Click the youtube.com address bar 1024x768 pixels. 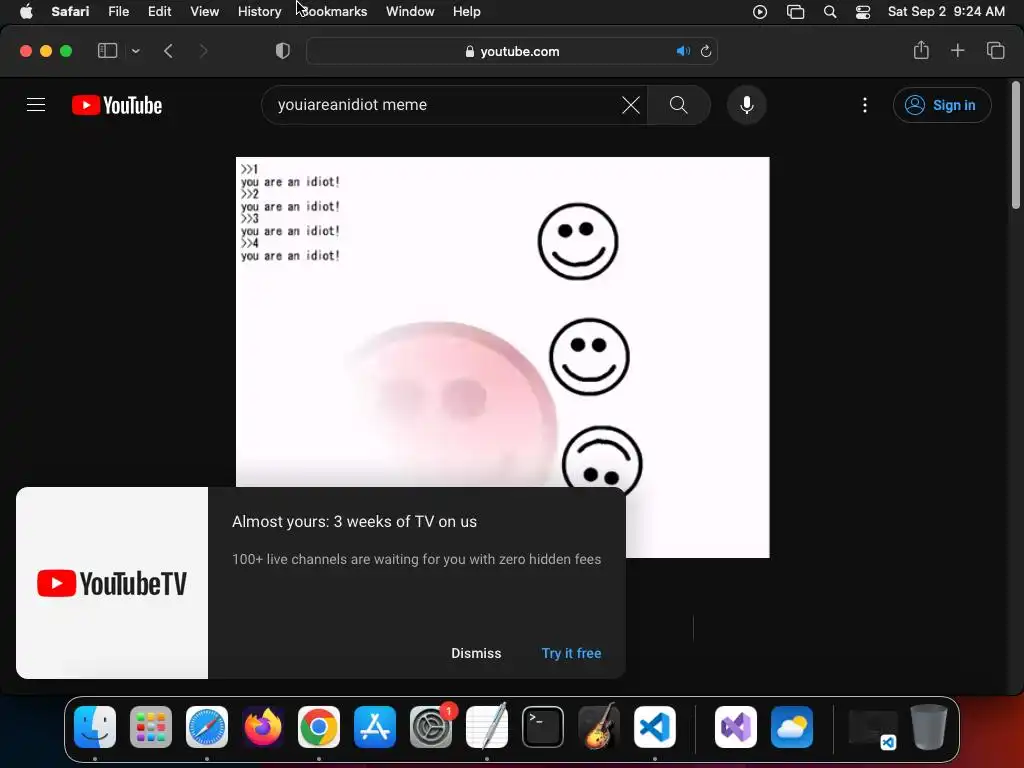(x=511, y=51)
